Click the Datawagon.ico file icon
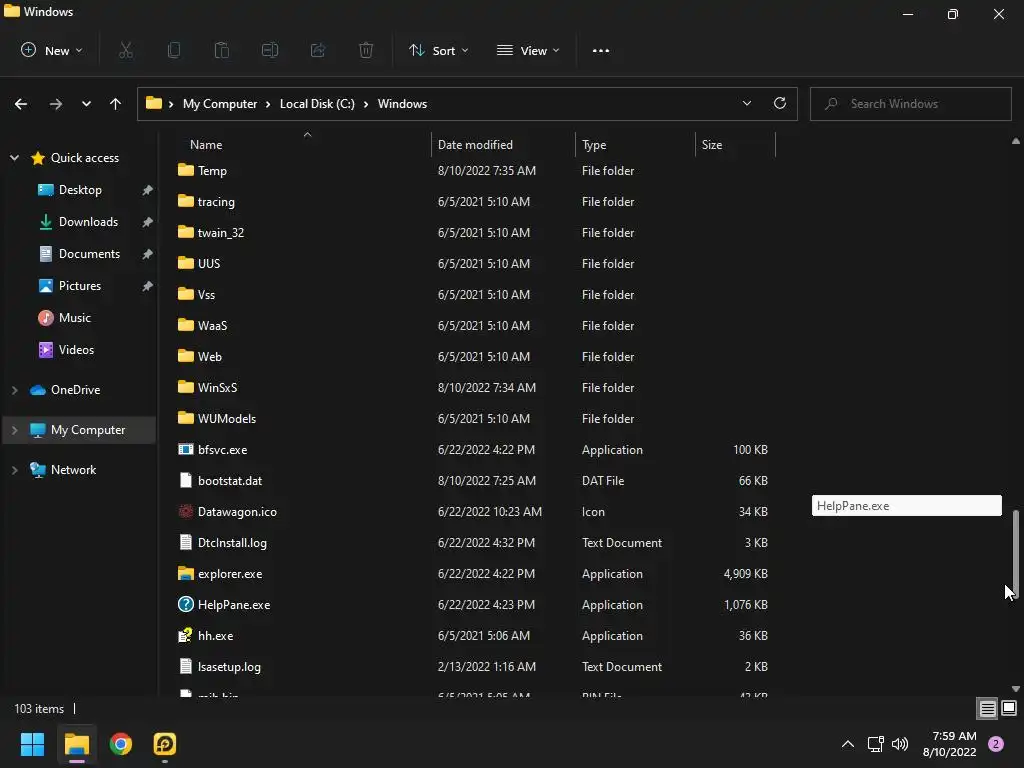 coord(185,511)
